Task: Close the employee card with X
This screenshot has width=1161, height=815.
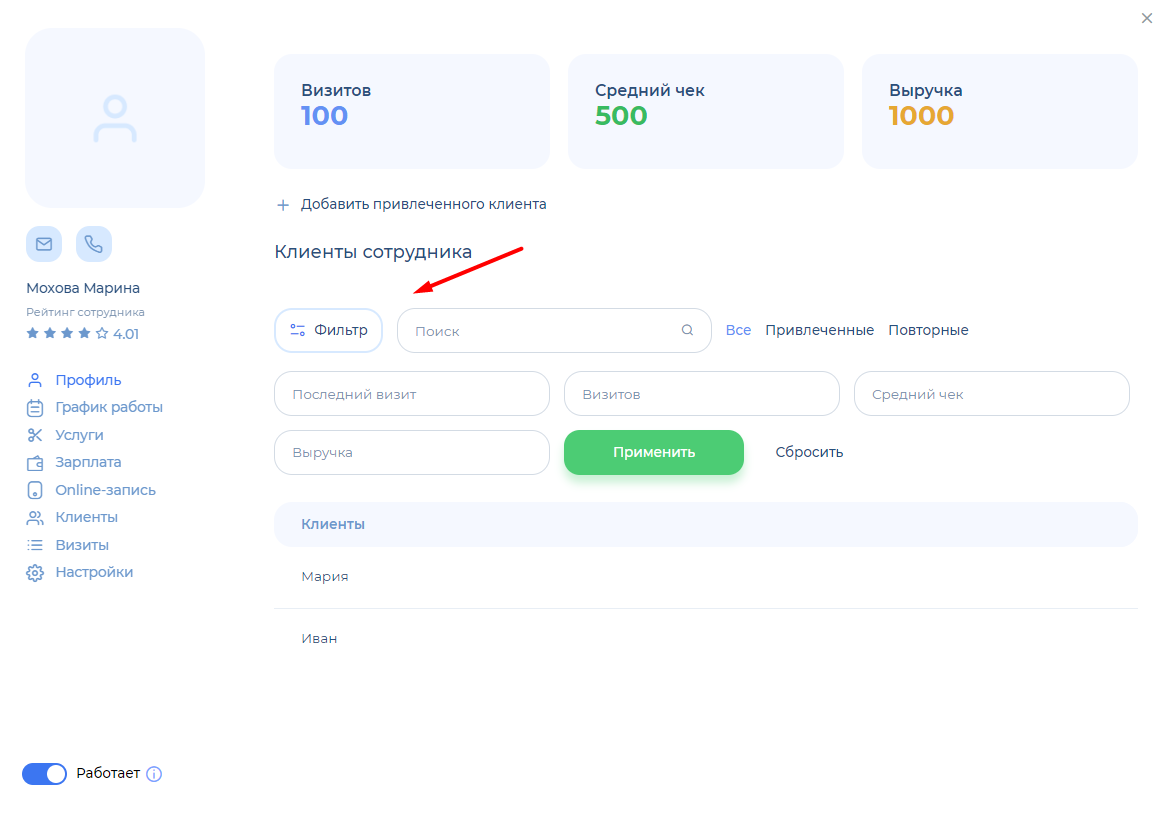Action: [1146, 18]
